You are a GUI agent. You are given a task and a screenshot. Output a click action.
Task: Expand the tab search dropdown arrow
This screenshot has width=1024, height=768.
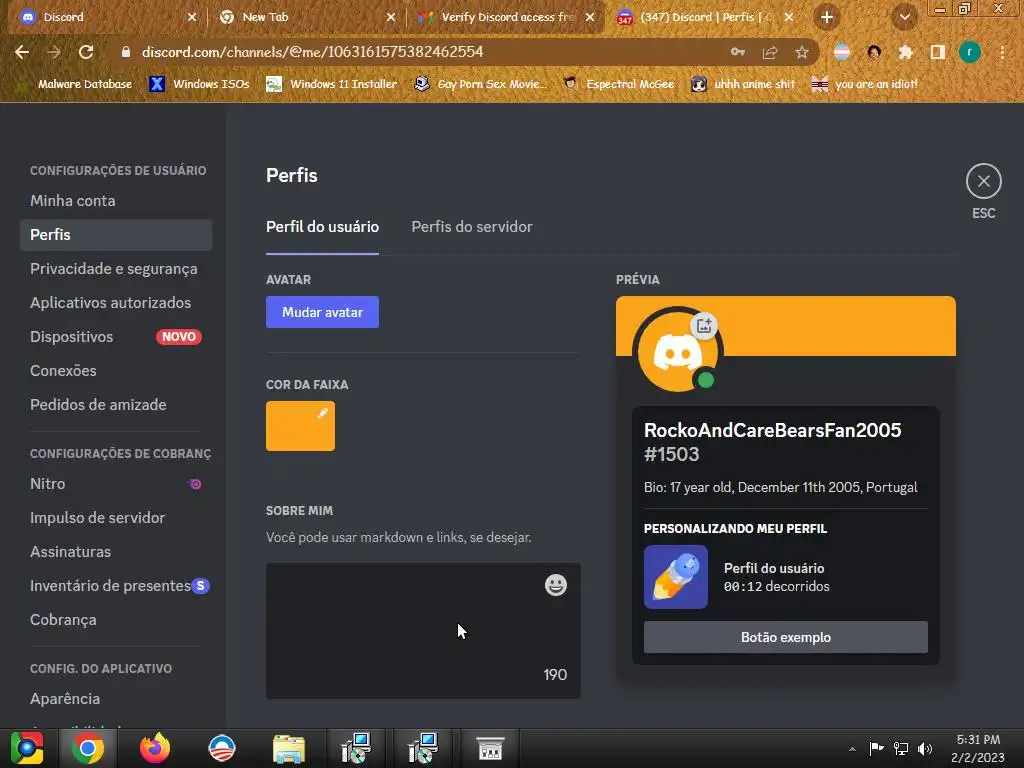[904, 18]
